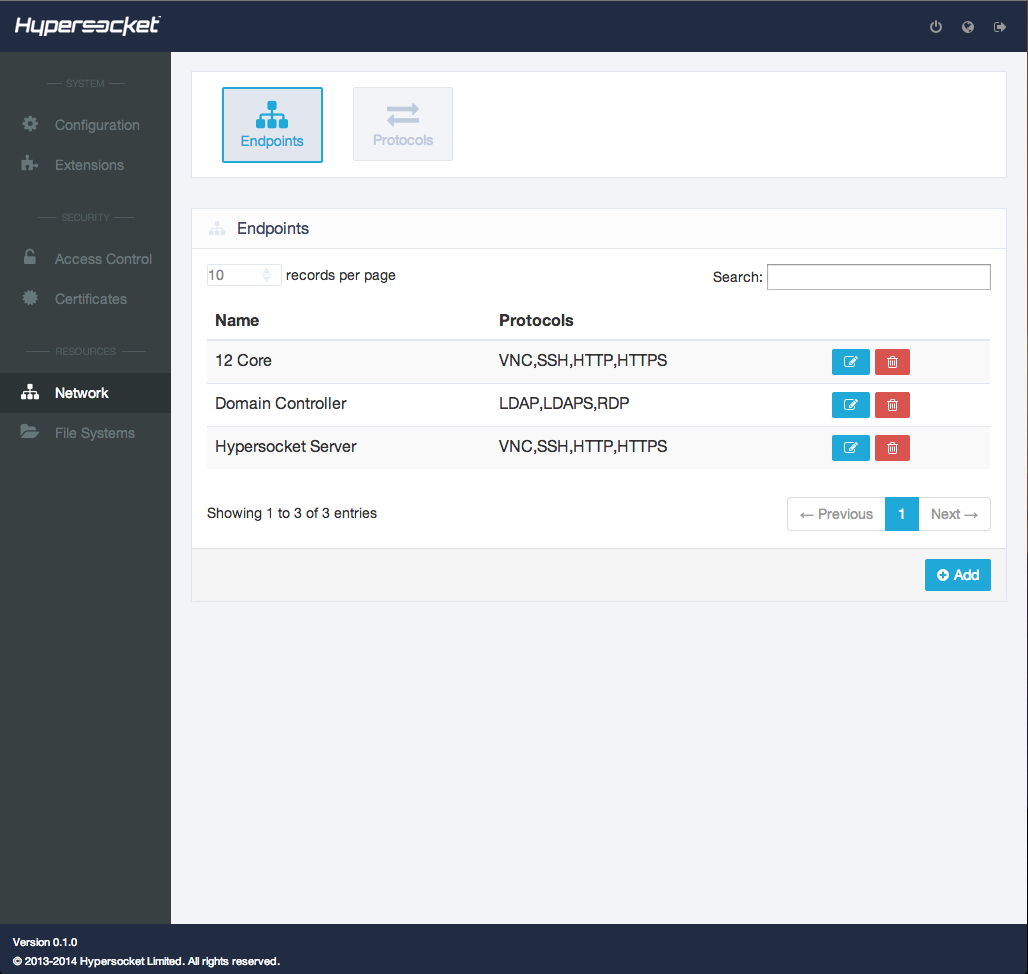The image size is (1028, 974).
Task: Click the Extensions puzzle icon
Action: coord(30,163)
